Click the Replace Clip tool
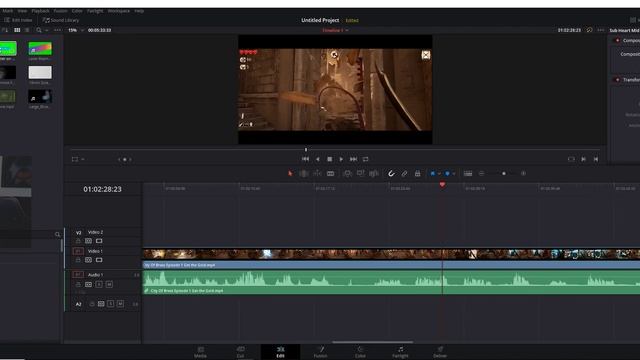The image size is (640, 360). [373, 173]
